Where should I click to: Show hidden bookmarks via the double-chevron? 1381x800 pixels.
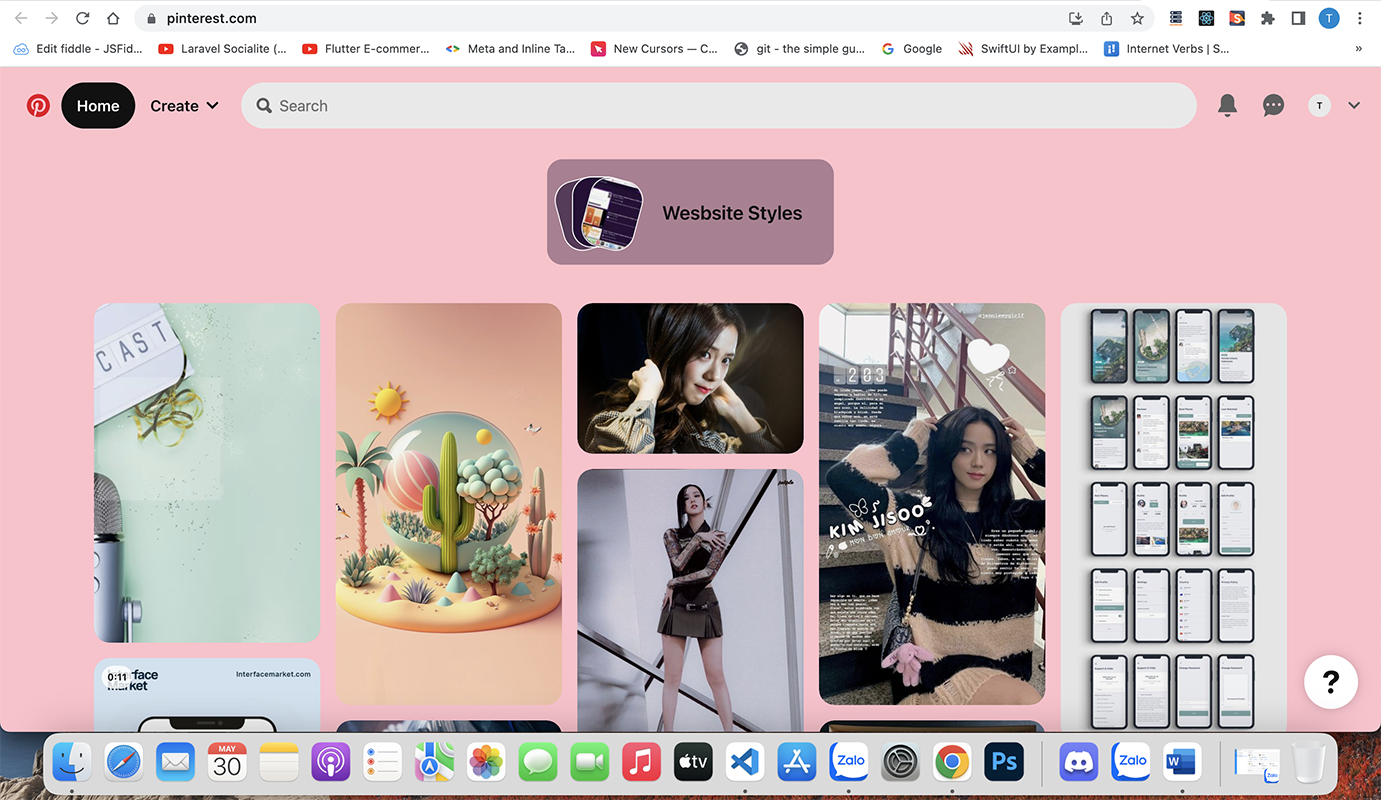(x=1358, y=48)
